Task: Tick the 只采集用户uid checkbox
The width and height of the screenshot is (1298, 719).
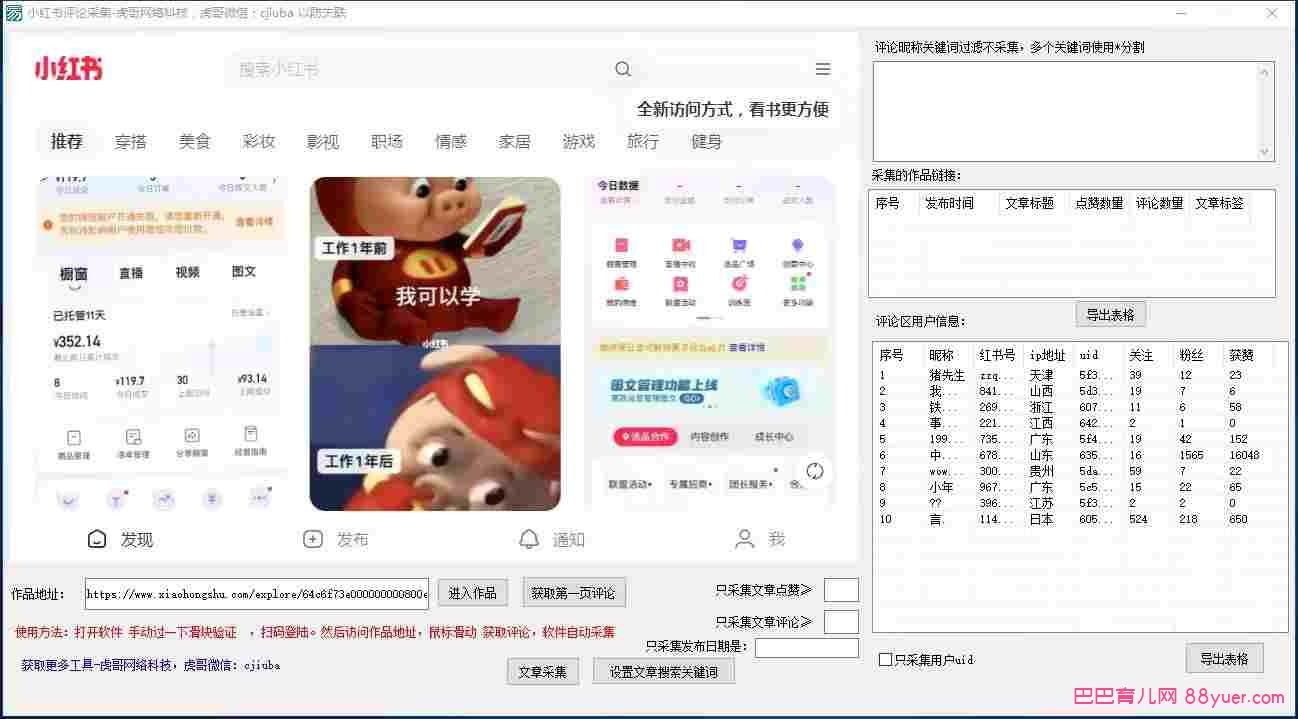Action: coord(885,659)
